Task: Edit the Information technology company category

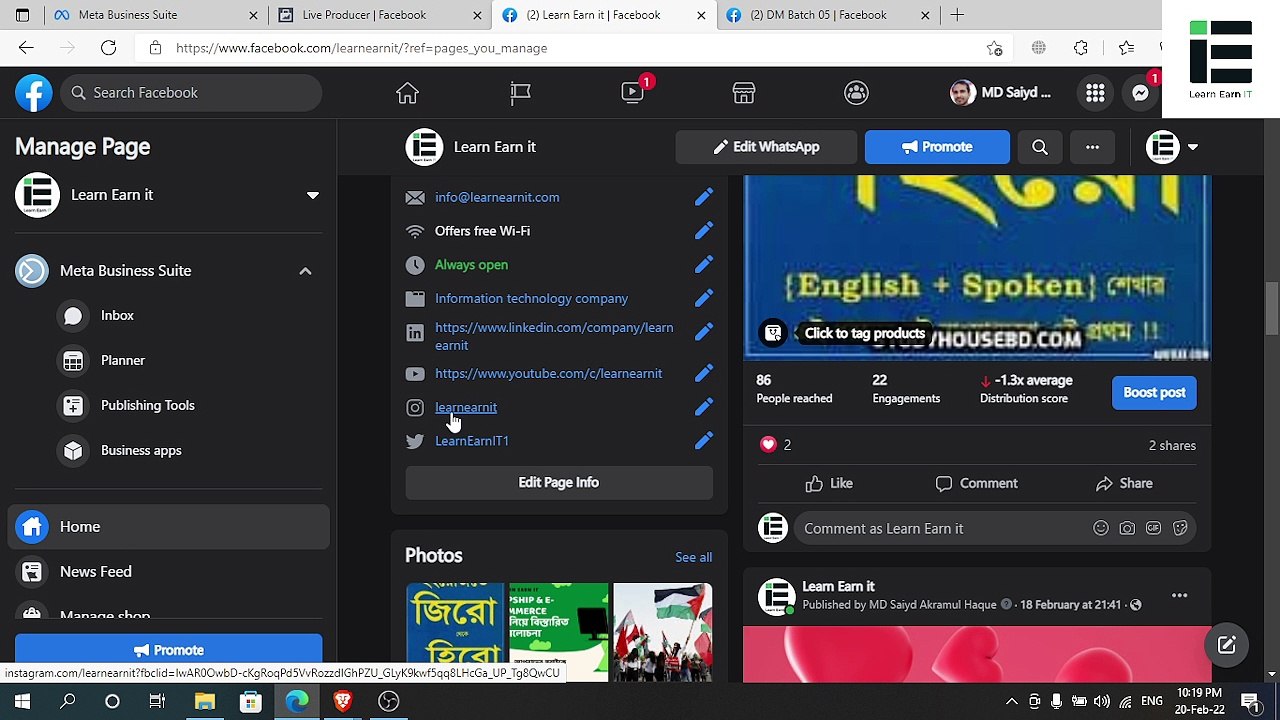Action: (x=704, y=298)
